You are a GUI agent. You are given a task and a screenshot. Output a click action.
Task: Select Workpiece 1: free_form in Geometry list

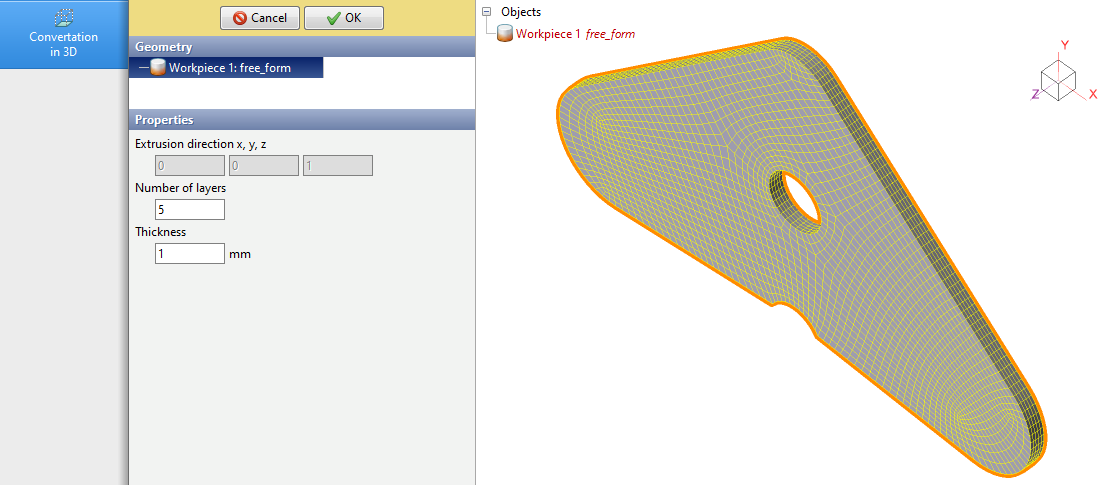[x=229, y=68]
